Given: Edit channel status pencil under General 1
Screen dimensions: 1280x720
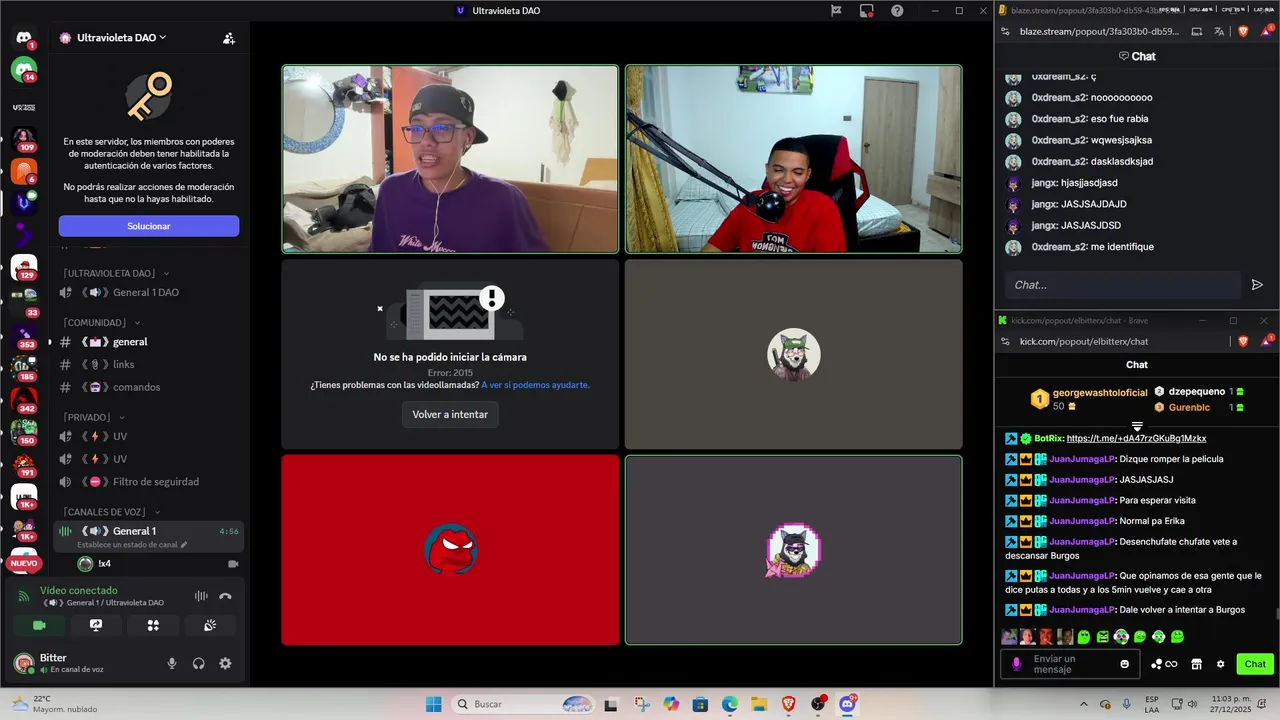Looking at the screenshot, I should click(184, 545).
